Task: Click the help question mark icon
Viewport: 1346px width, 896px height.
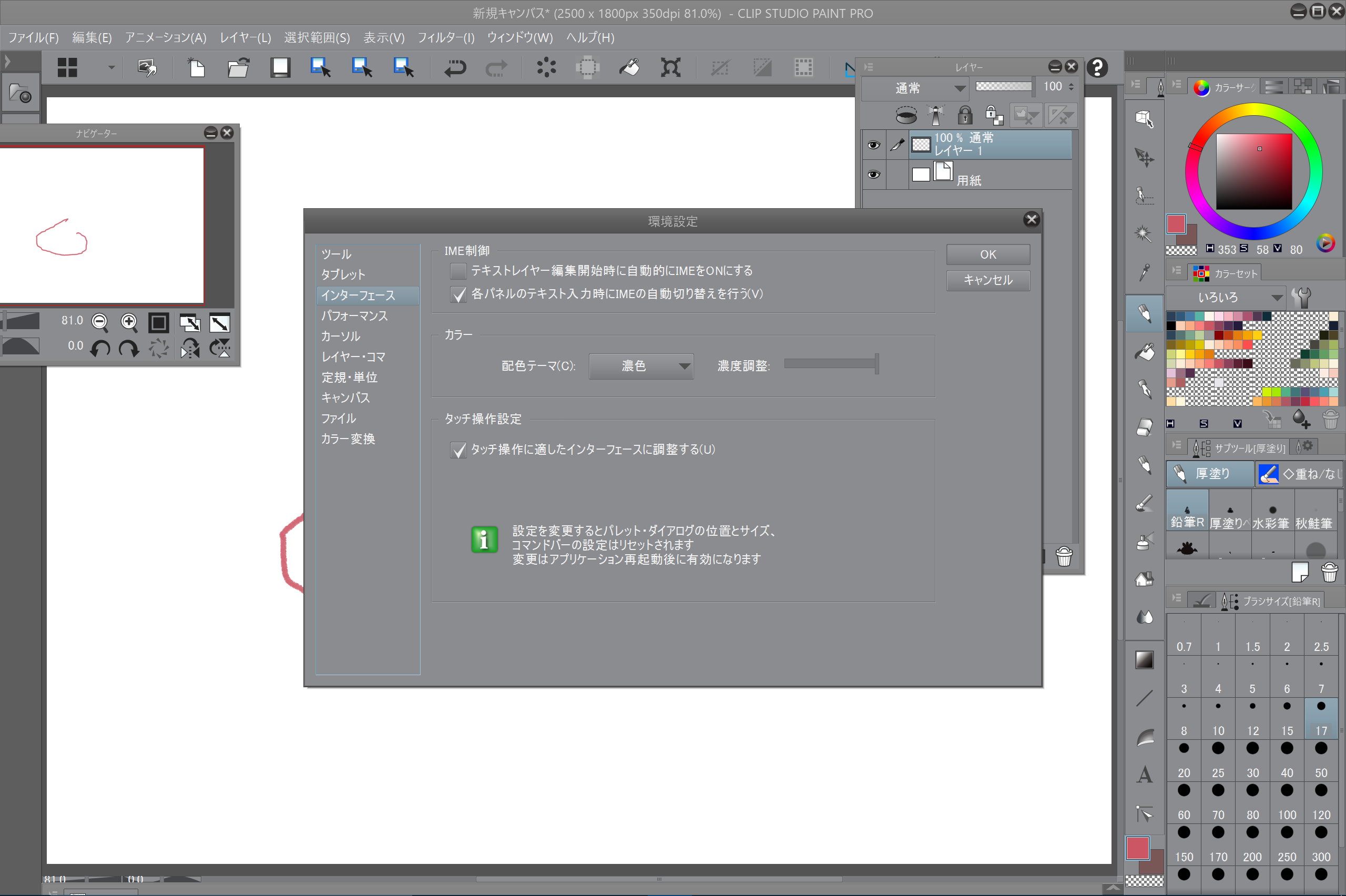Action: [x=1097, y=68]
